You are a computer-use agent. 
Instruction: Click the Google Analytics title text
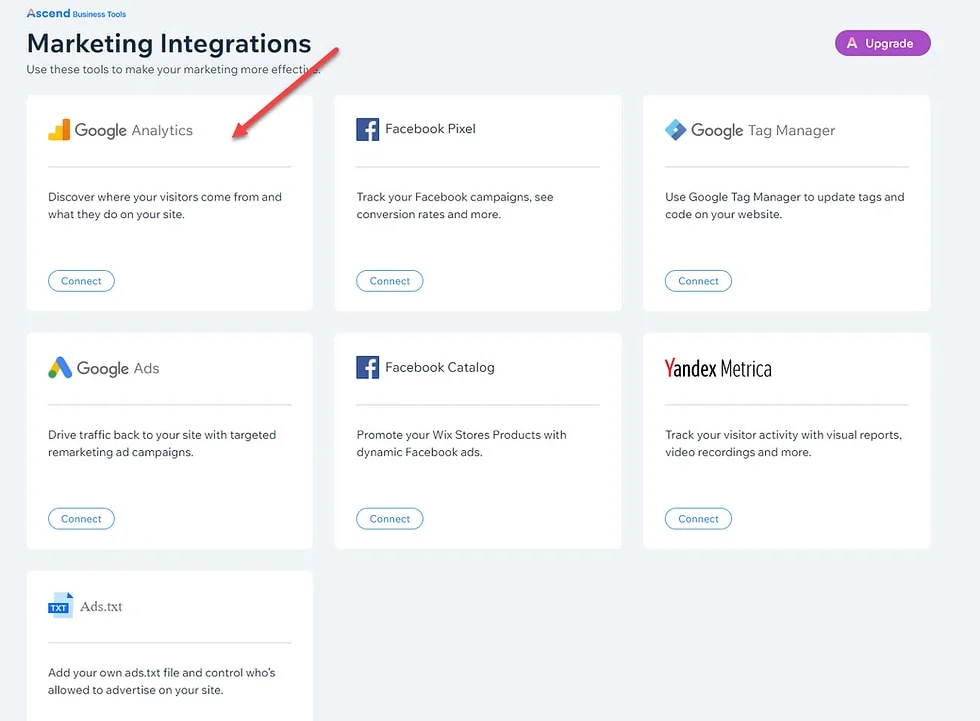click(134, 130)
